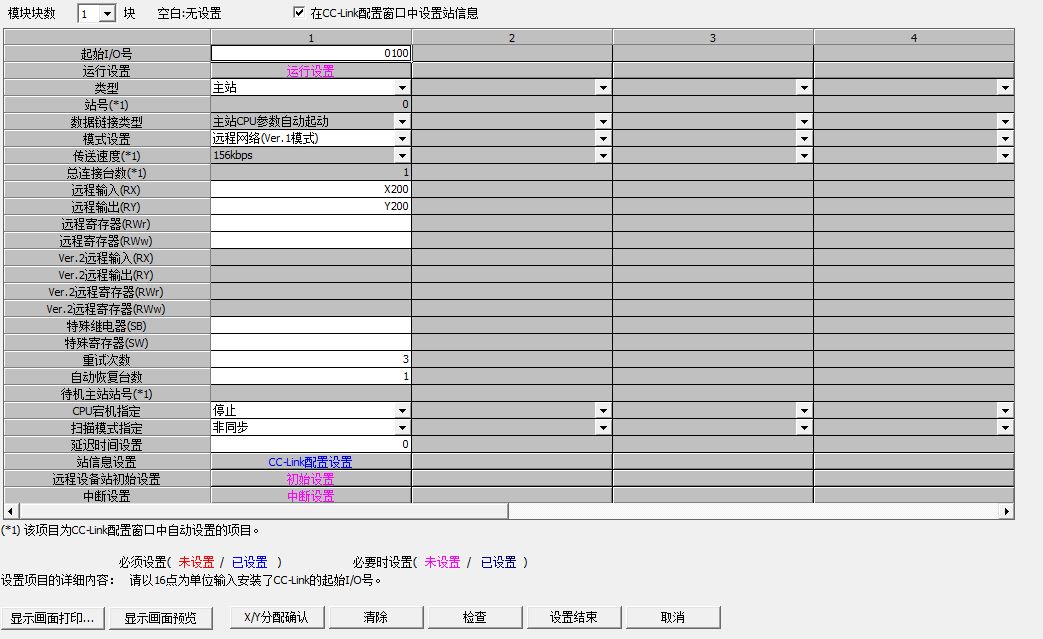1043x639 pixels.
Task: Open the 数据链接类型 dropdown in column 1
Action: [x=402, y=122]
